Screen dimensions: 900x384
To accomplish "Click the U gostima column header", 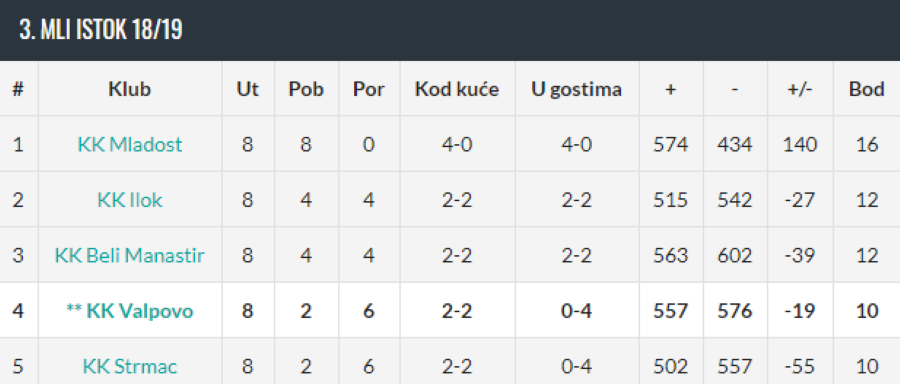I will tap(576, 90).
